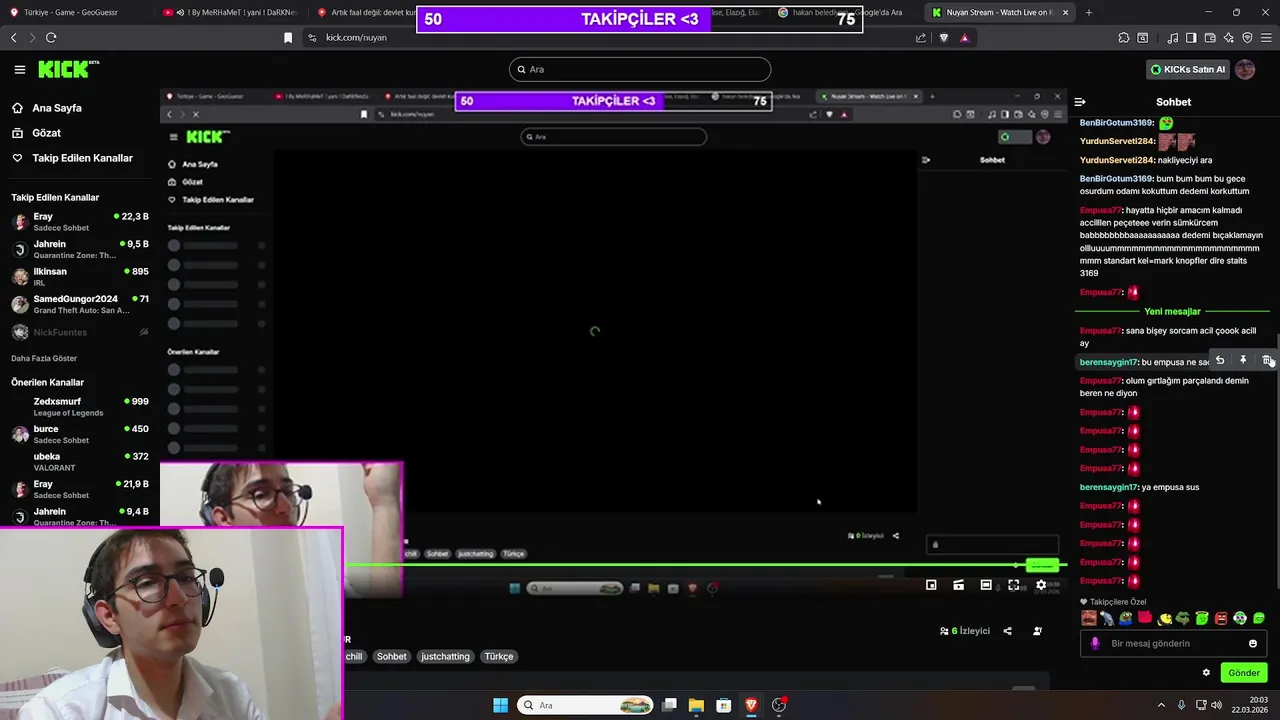This screenshot has width=1280, height=720.
Task: Open Brave main menu button
Action: [x=1266, y=37]
